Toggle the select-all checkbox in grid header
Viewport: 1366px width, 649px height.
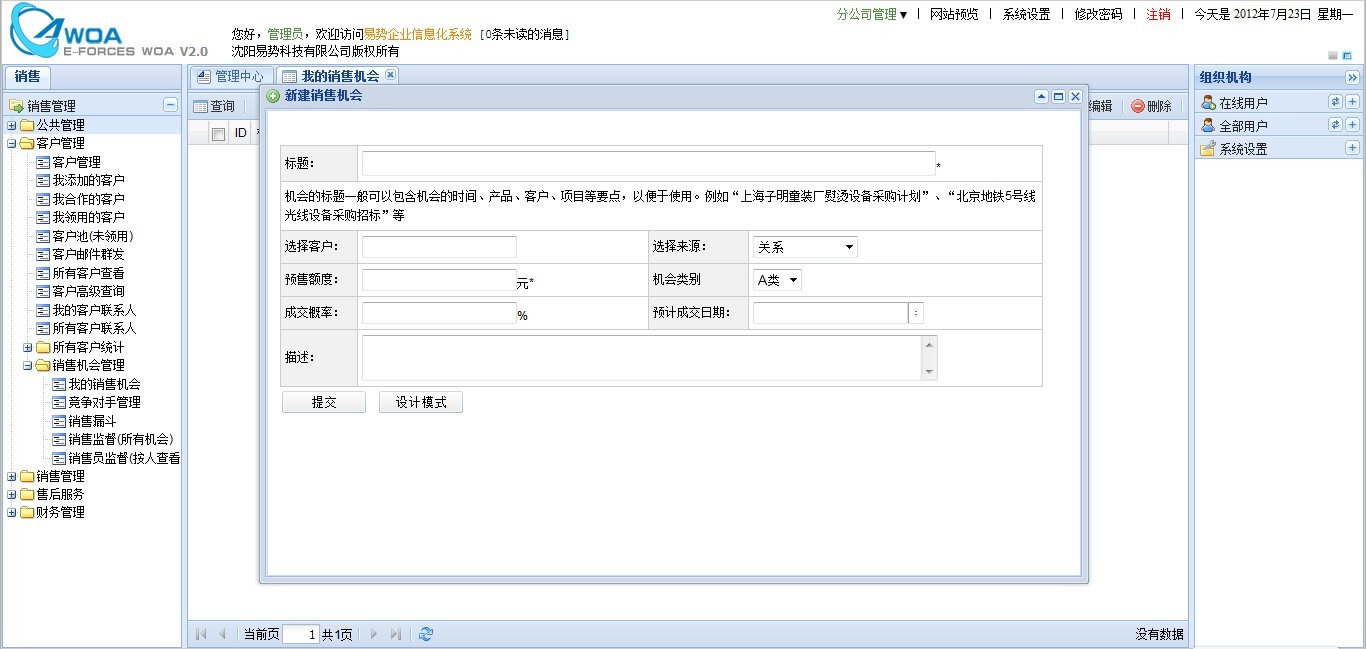(x=218, y=134)
